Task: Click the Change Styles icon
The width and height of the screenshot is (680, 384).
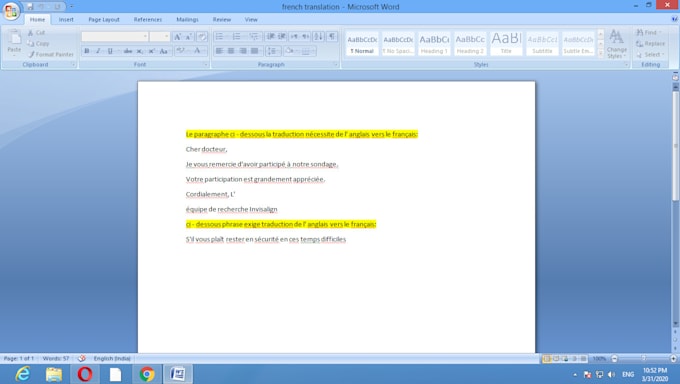Action: 616,43
